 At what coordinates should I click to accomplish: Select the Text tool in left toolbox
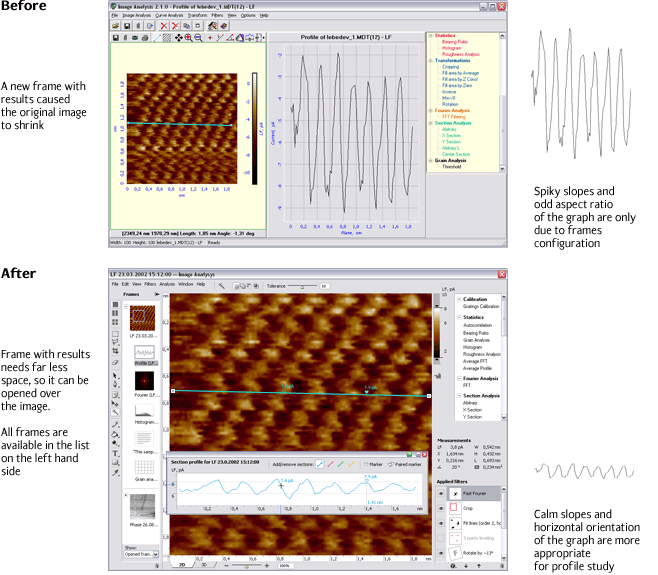click(116, 453)
